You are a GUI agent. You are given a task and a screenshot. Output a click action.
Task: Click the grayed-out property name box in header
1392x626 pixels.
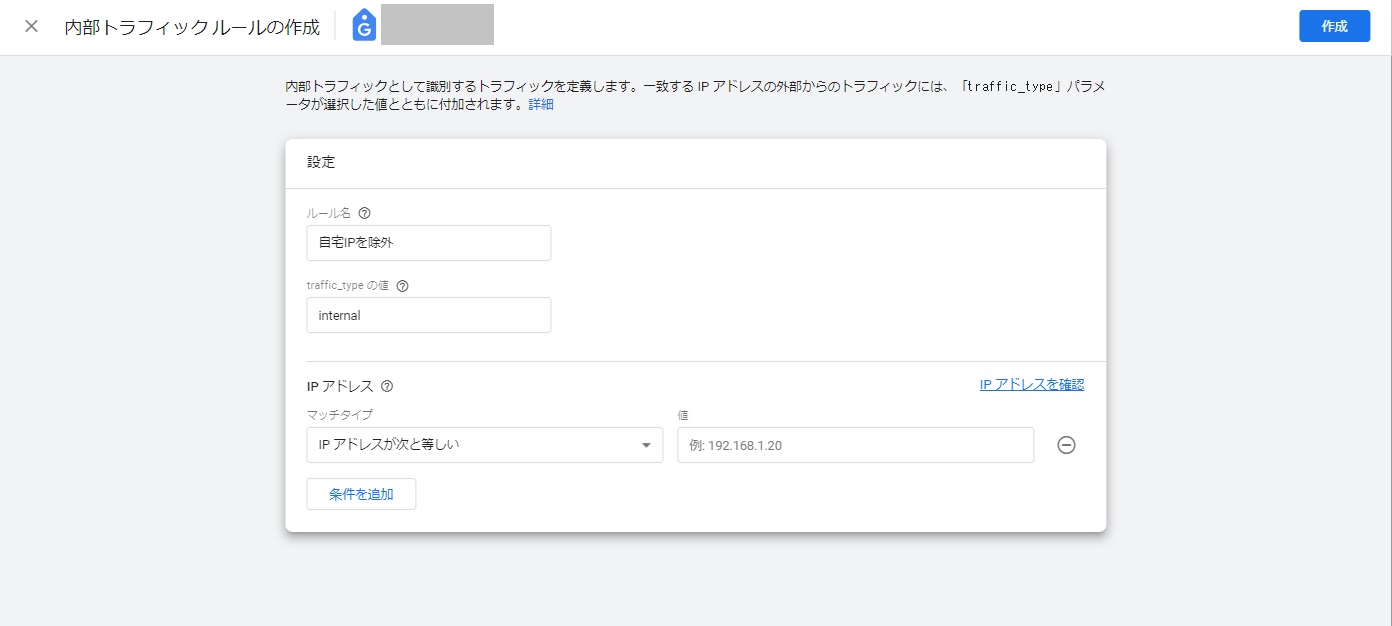437,25
